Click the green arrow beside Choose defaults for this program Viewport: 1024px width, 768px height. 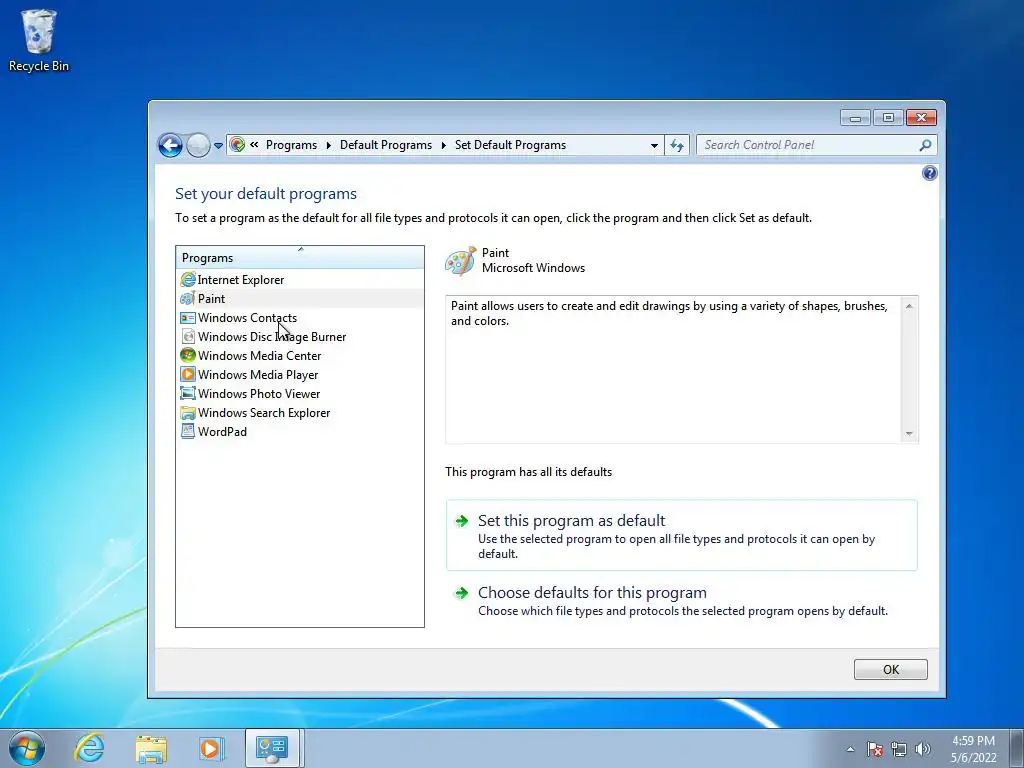pos(462,593)
